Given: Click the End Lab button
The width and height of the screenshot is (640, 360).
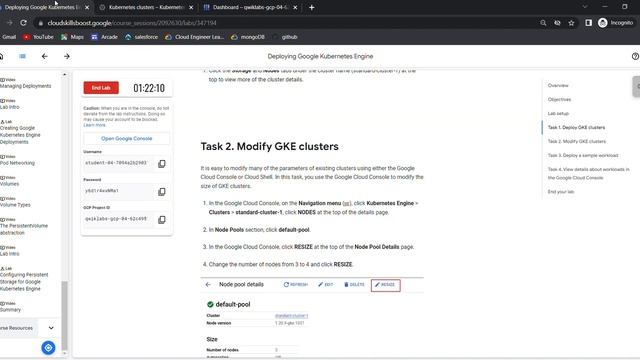Looking at the screenshot, I should click(x=101, y=88).
